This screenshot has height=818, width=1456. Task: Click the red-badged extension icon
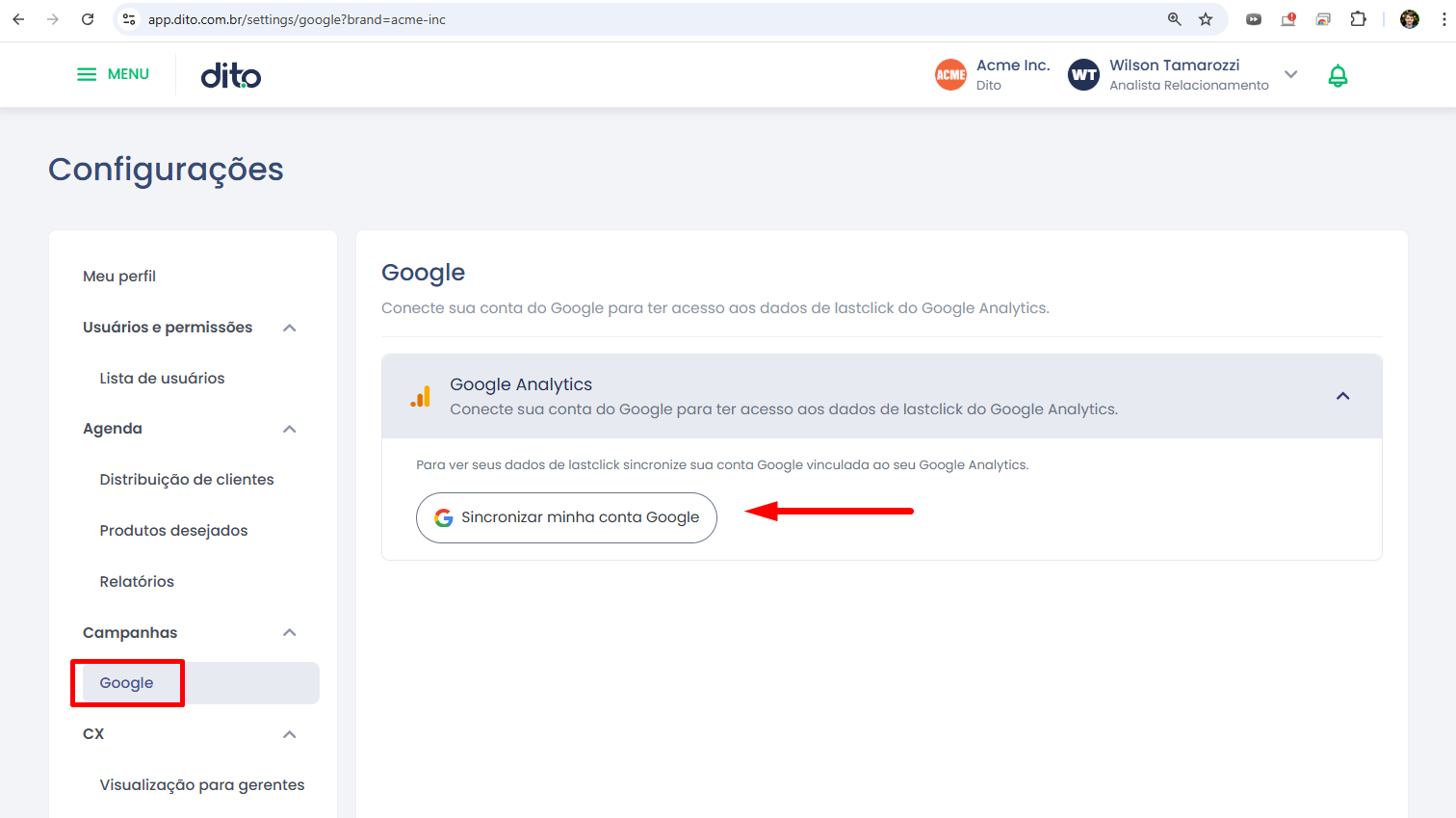(x=1288, y=19)
